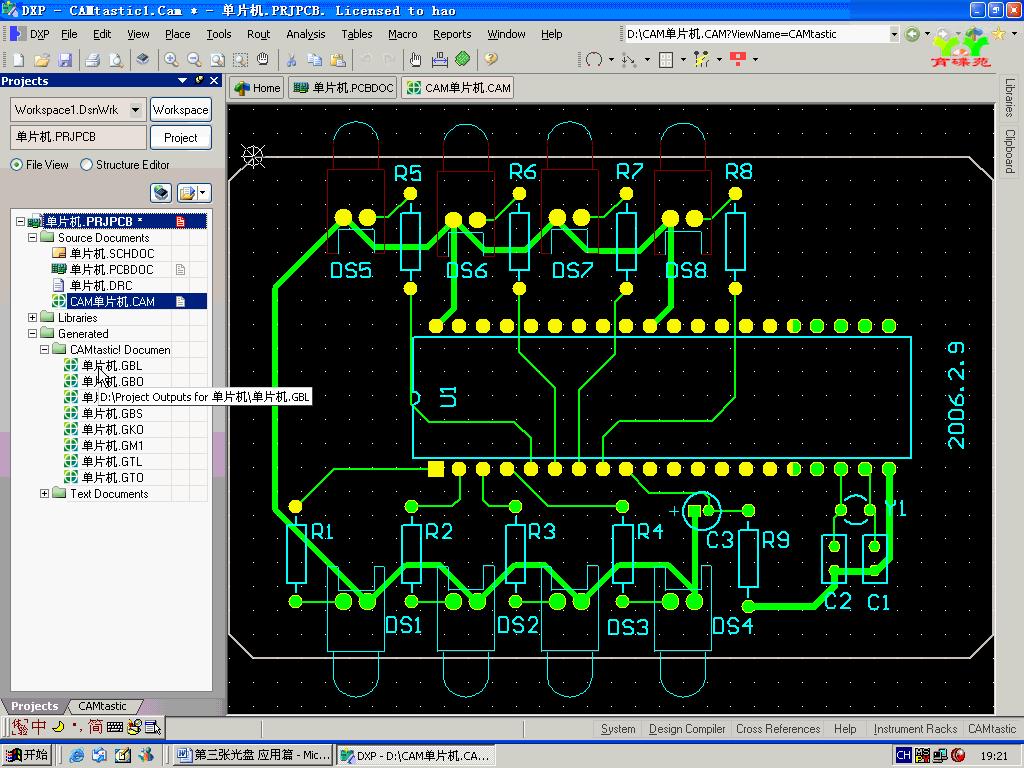Image resolution: width=1024 pixels, height=768 pixels.
Task: Collapse the Source Documents folder
Action: point(32,238)
